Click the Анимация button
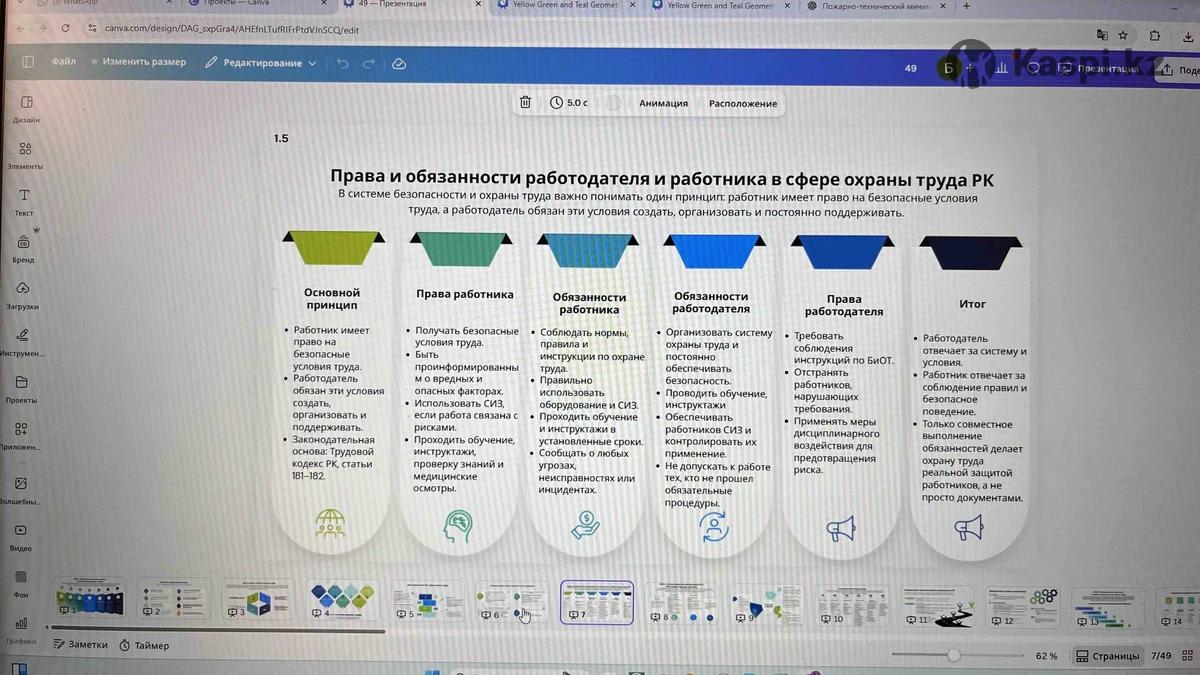This screenshot has width=1200, height=675. 663,103
